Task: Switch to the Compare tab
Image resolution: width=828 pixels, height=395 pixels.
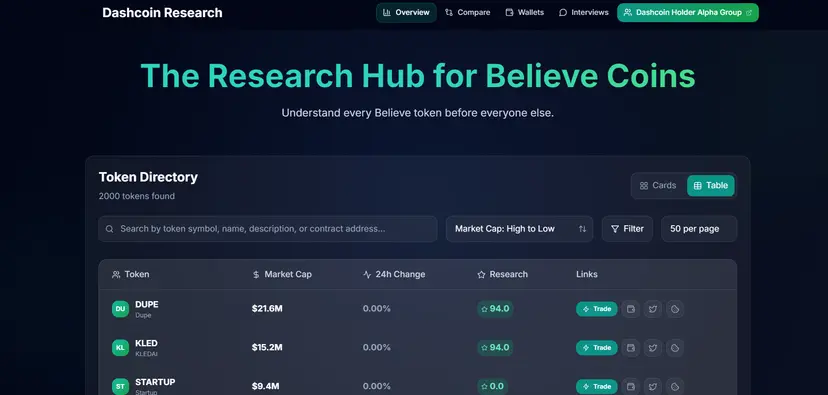Action: tap(467, 13)
